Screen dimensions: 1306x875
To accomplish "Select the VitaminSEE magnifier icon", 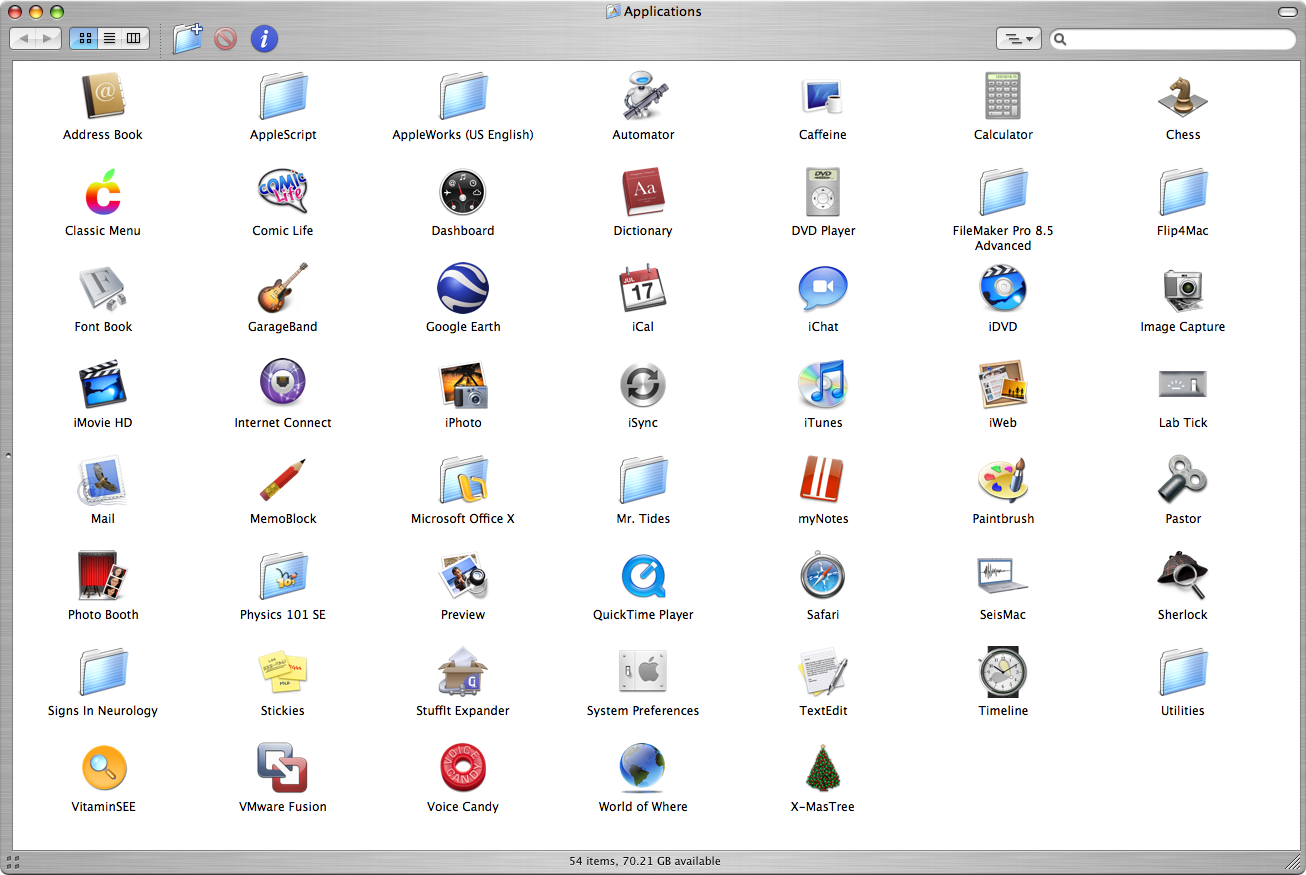I will tap(103, 769).
